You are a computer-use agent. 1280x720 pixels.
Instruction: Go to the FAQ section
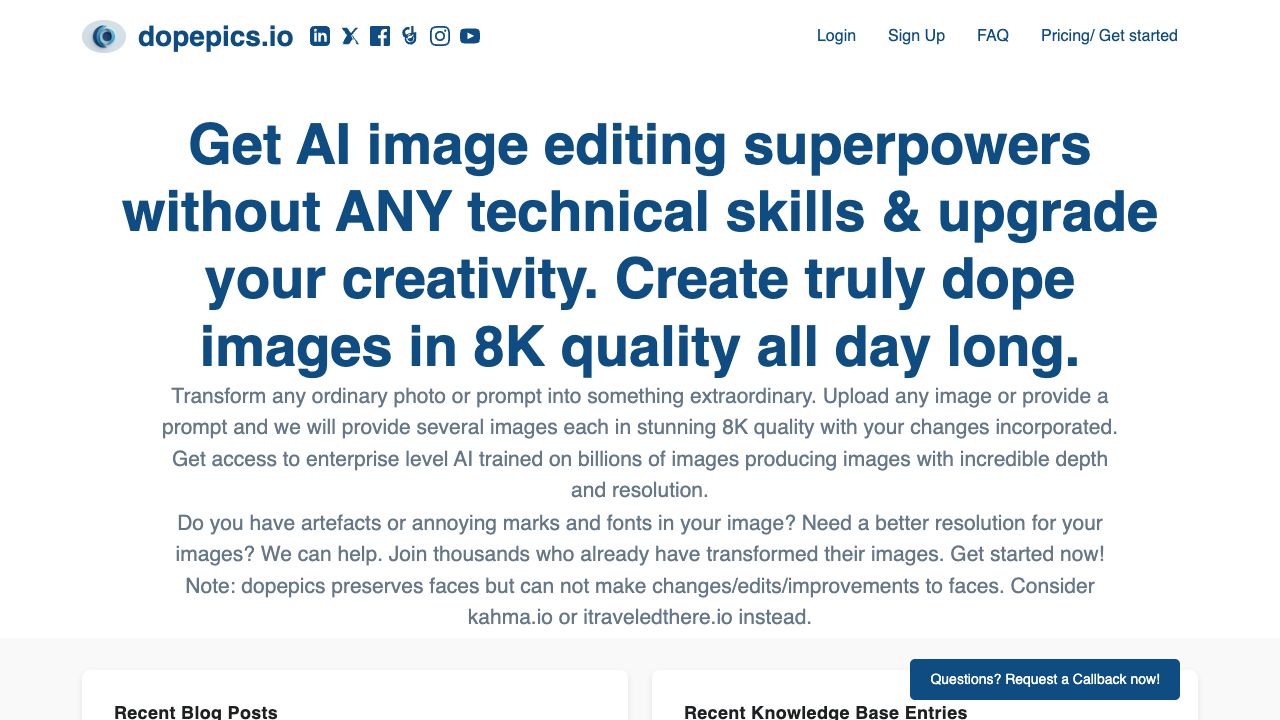click(992, 36)
